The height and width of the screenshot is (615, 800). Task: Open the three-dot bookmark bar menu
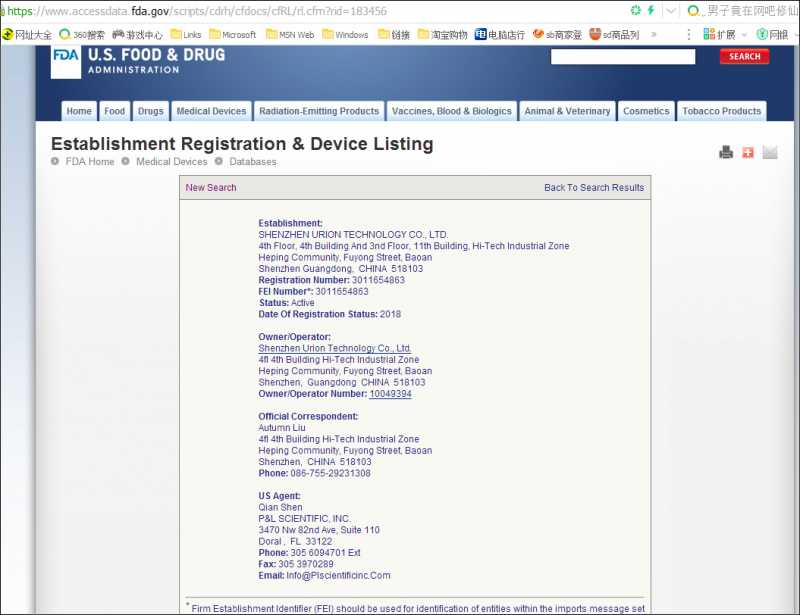click(689, 35)
